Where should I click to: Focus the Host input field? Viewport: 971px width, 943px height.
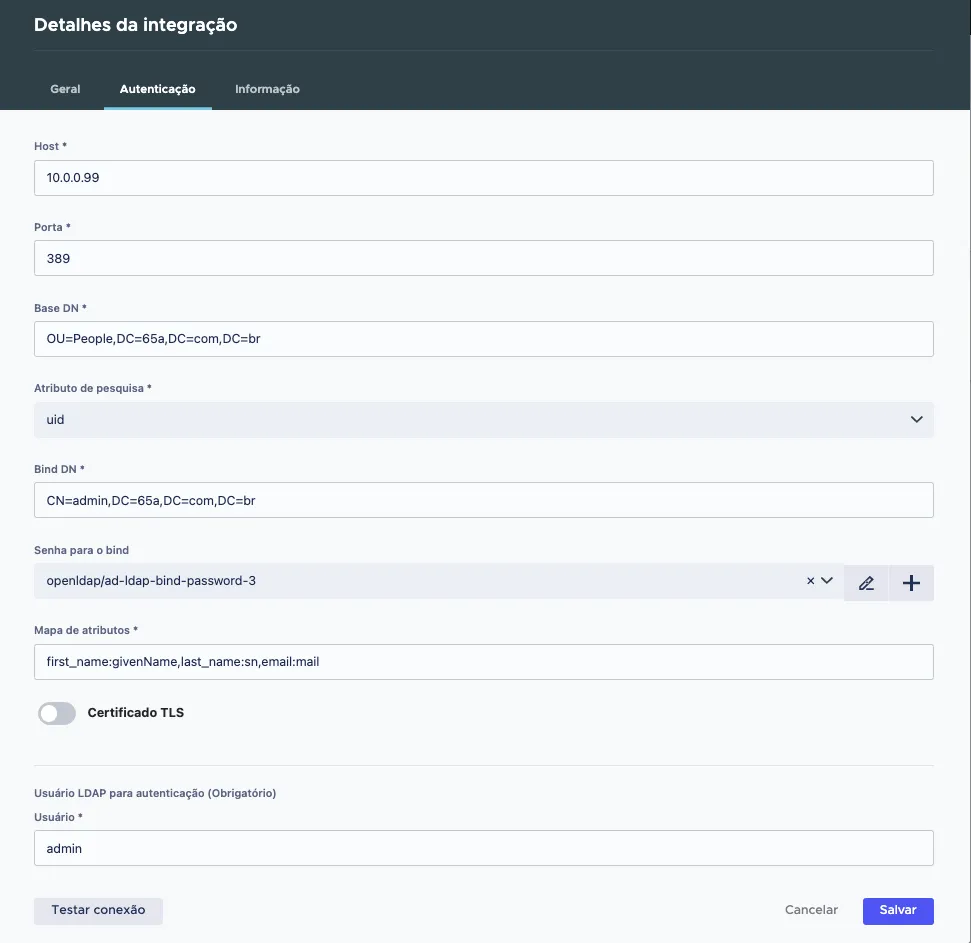click(x=484, y=178)
